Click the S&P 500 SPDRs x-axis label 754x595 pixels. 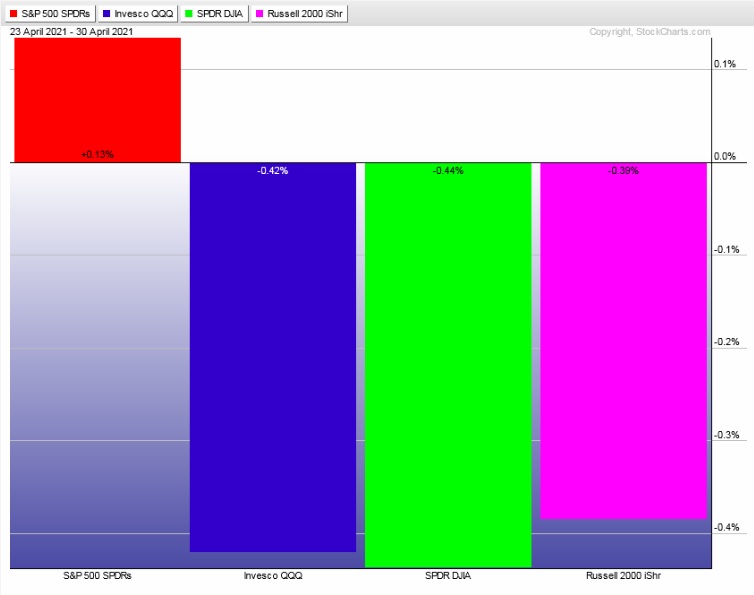pos(98,576)
